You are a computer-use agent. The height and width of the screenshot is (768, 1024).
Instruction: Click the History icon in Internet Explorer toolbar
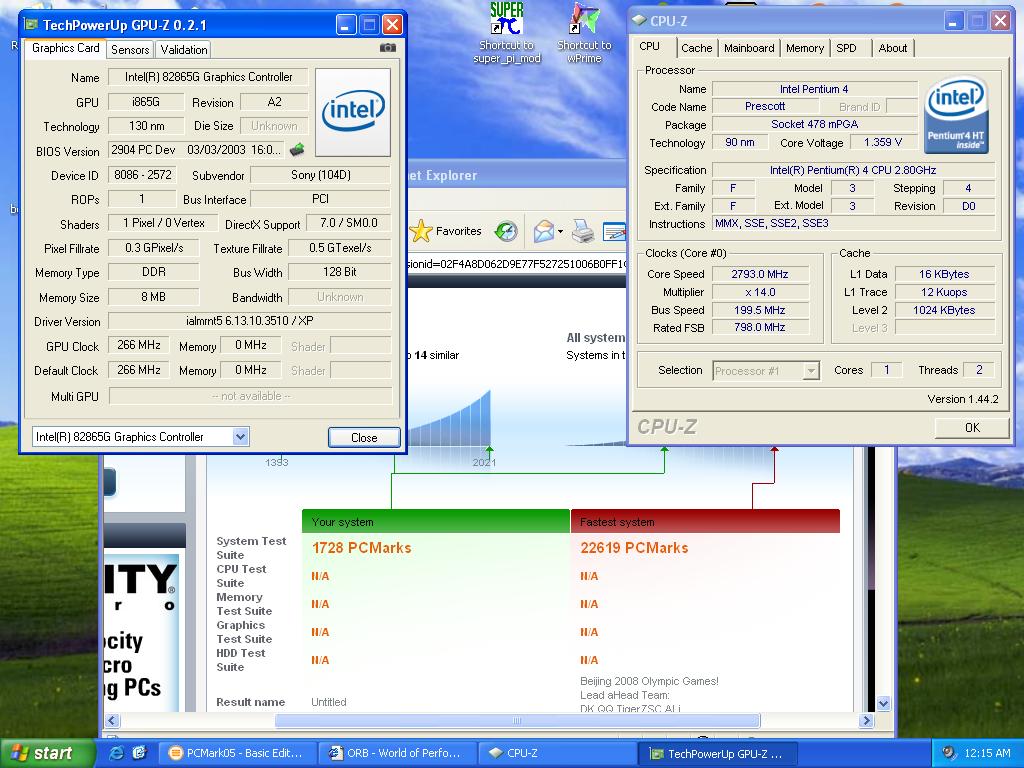(505, 231)
